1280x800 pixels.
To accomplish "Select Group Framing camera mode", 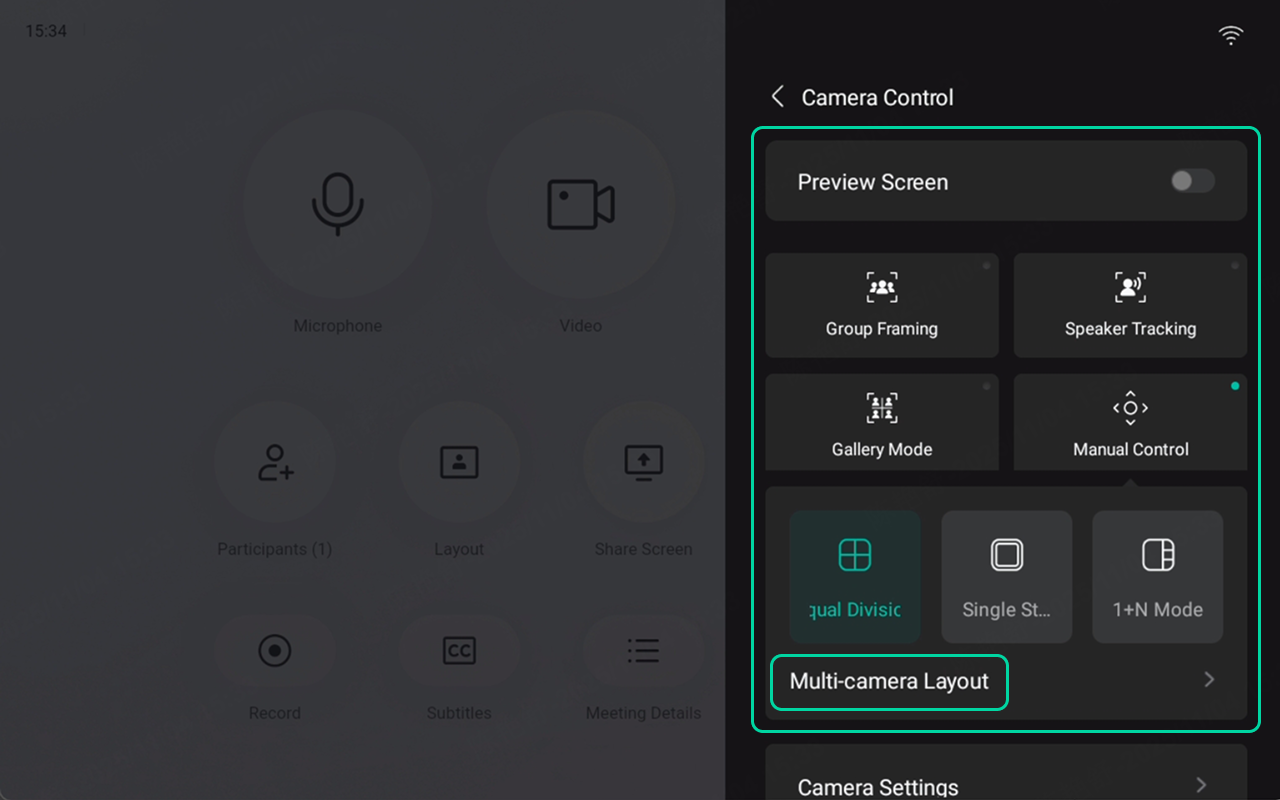I will [x=881, y=305].
